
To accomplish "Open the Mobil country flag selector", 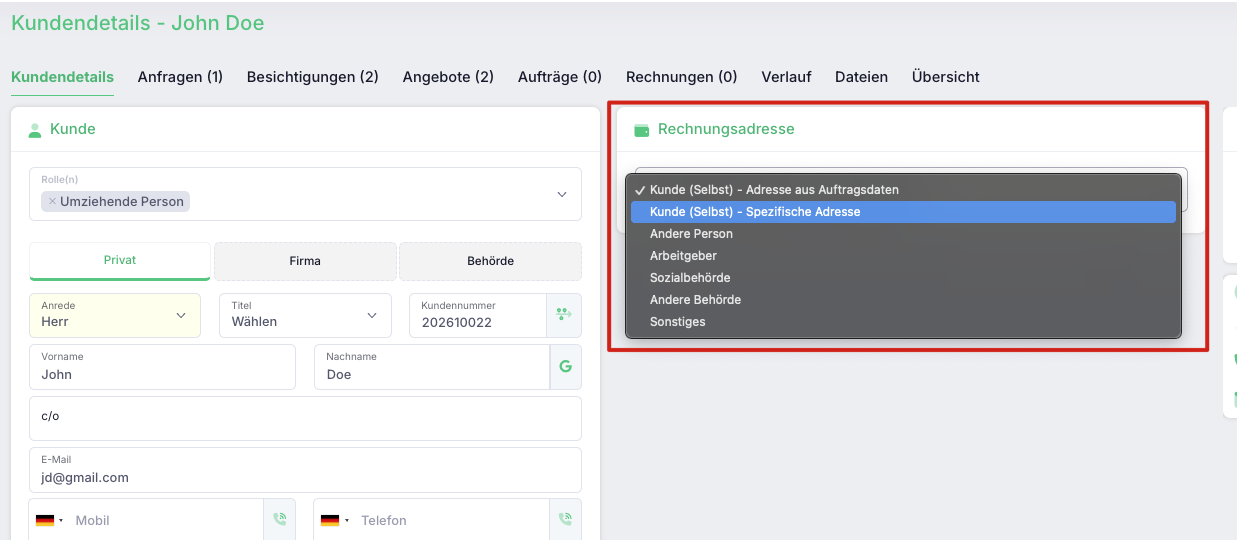I will 49,520.
